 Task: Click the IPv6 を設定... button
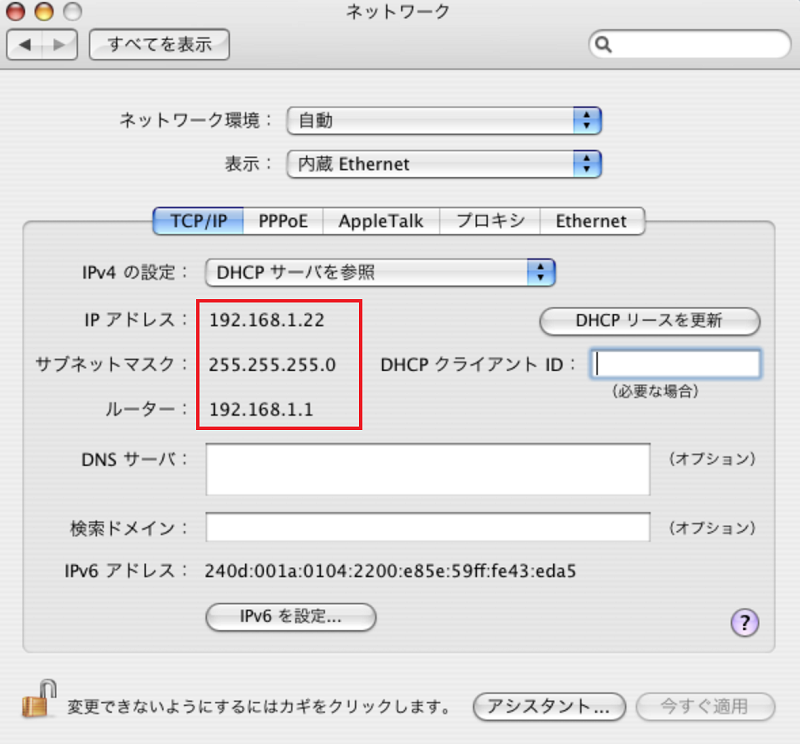[x=291, y=617]
